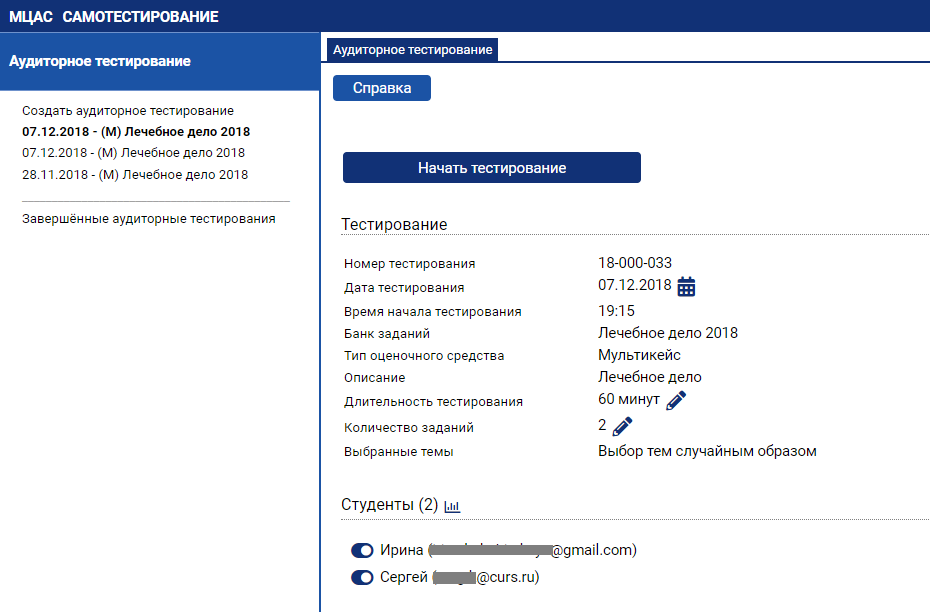
Task: Click the Выбор тем случайным образом value
Action: point(707,451)
